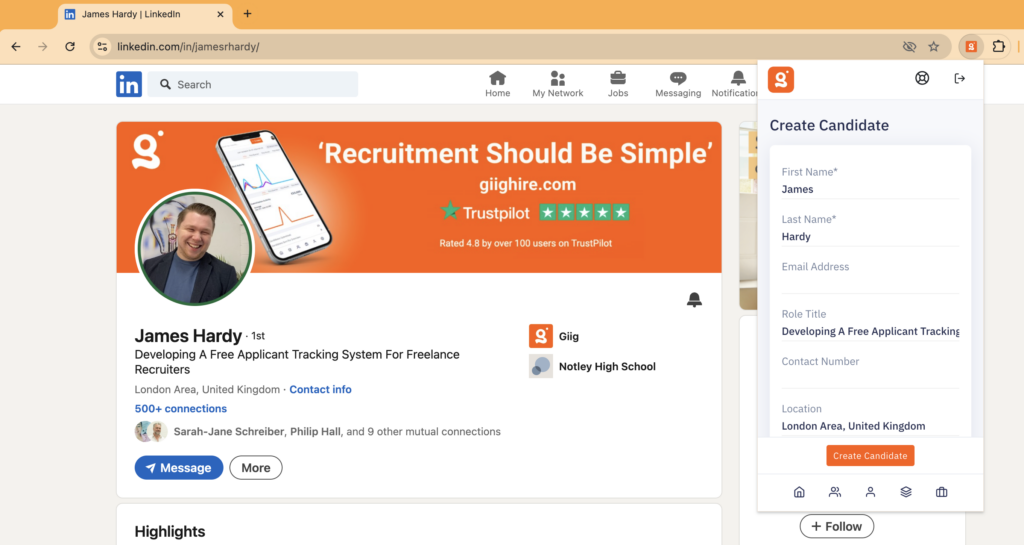The width and height of the screenshot is (1024, 545).
Task: Click the More button
Action: click(x=256, y=468)
